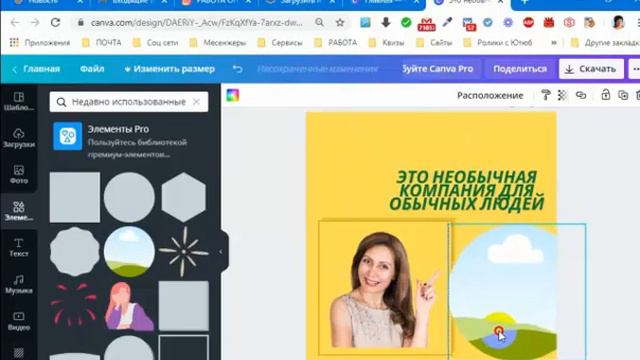Open Элементы Pro library banner
Viewport: 640px width, 360px height.
point(129,141)
